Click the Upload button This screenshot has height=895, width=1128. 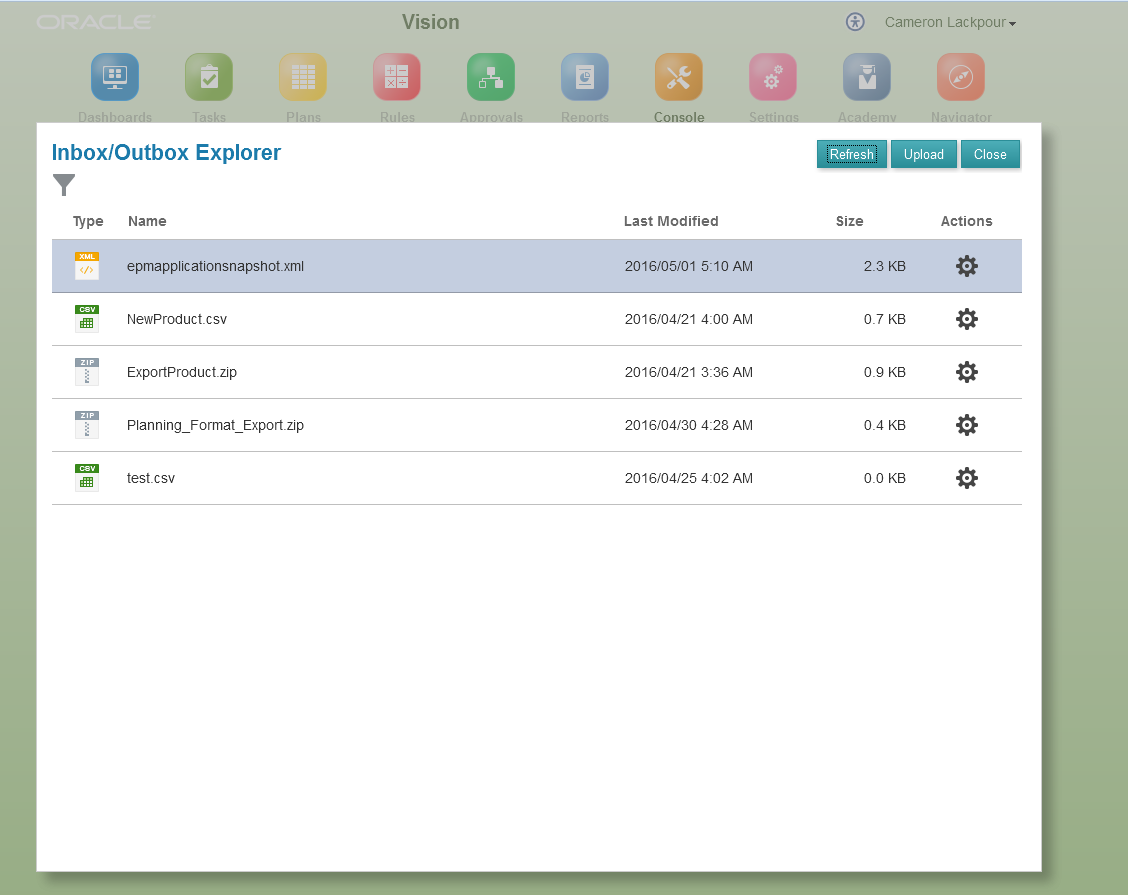click(924, 154)
